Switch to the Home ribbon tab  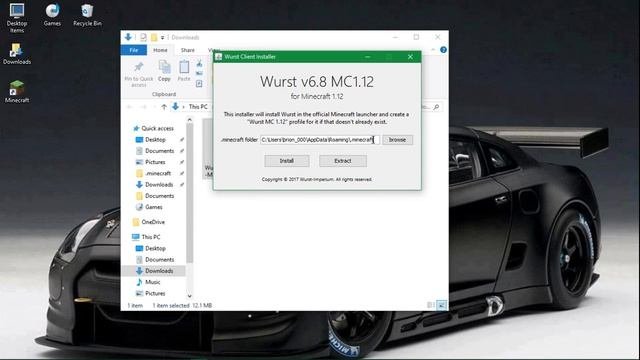[160, 50]
